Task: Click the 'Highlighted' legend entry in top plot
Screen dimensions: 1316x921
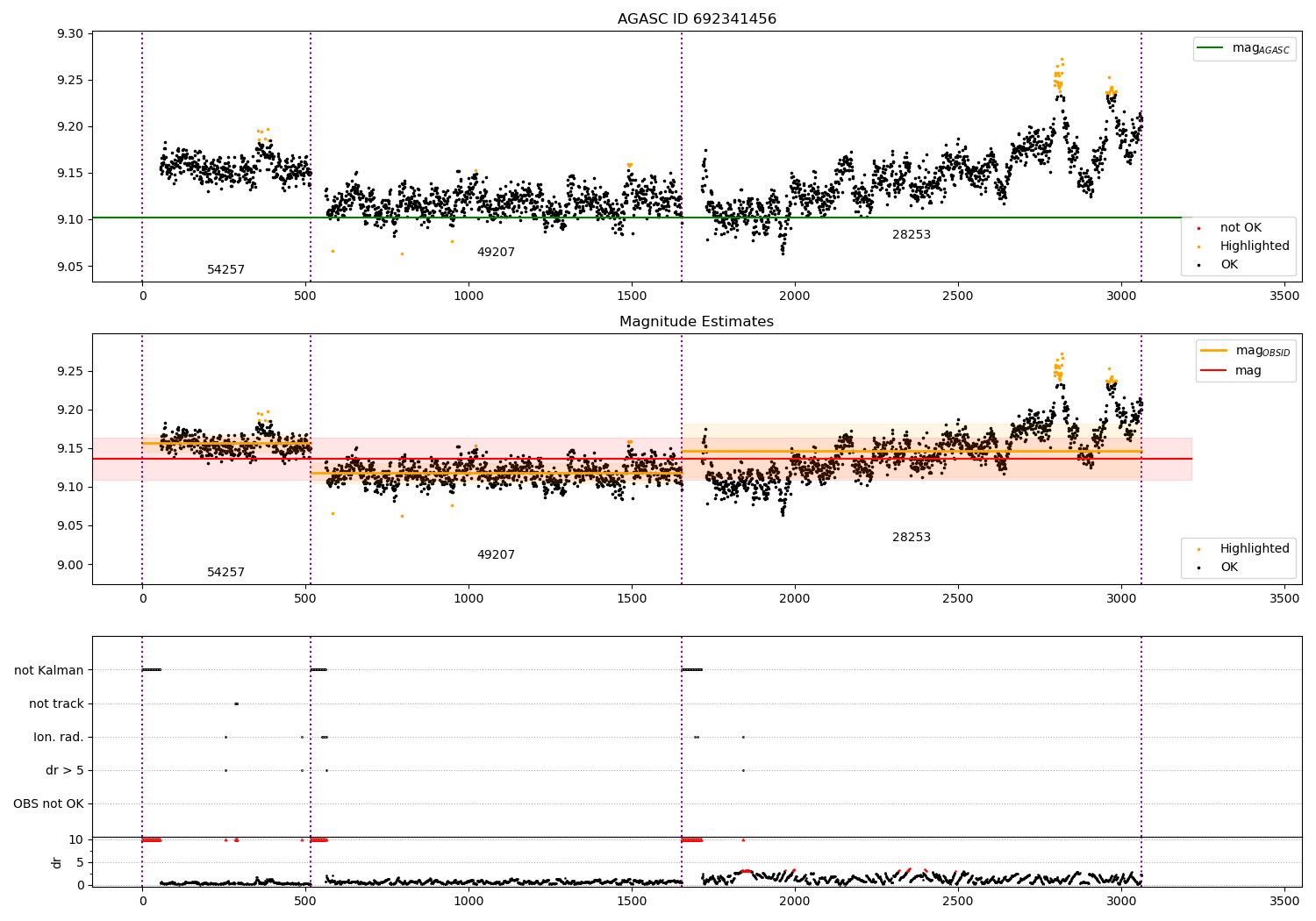Action: (1246, 246)
